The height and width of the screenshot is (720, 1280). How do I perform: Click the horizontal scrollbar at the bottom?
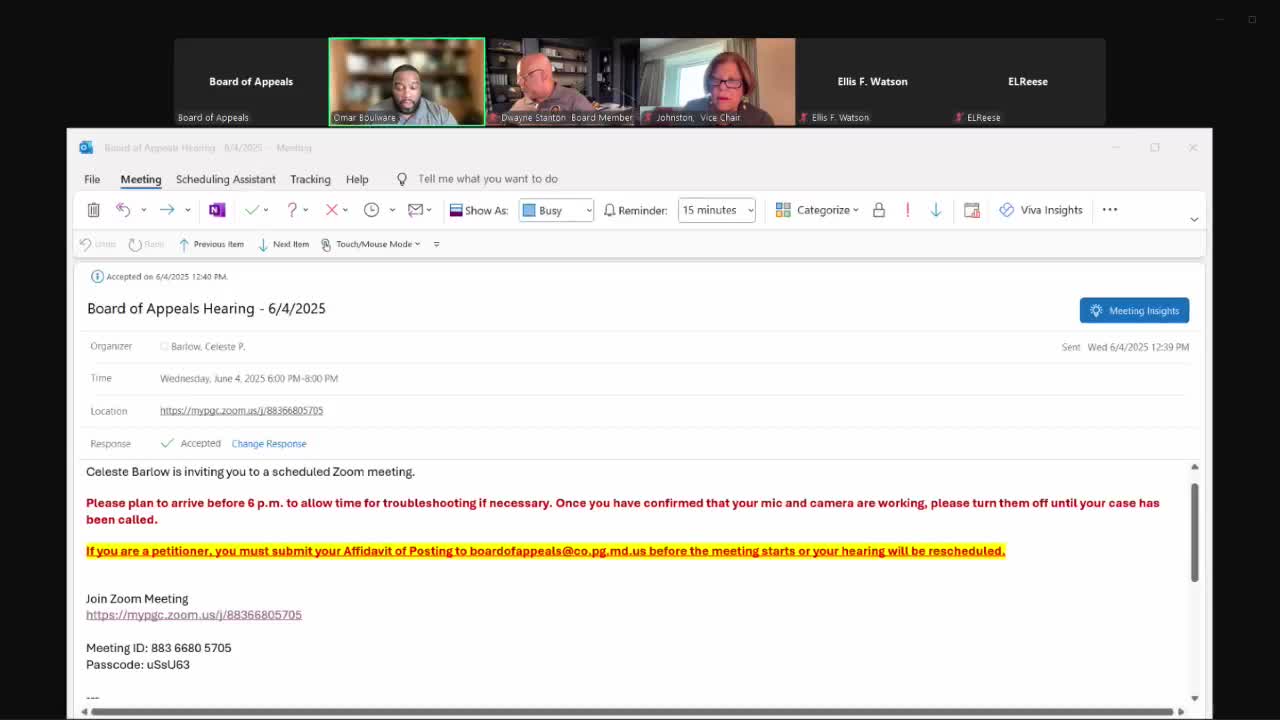(632, 712)
